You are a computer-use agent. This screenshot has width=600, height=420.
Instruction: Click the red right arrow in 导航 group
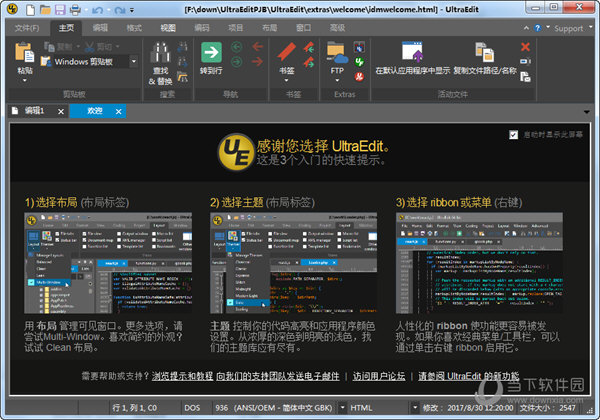coord(258,61)
